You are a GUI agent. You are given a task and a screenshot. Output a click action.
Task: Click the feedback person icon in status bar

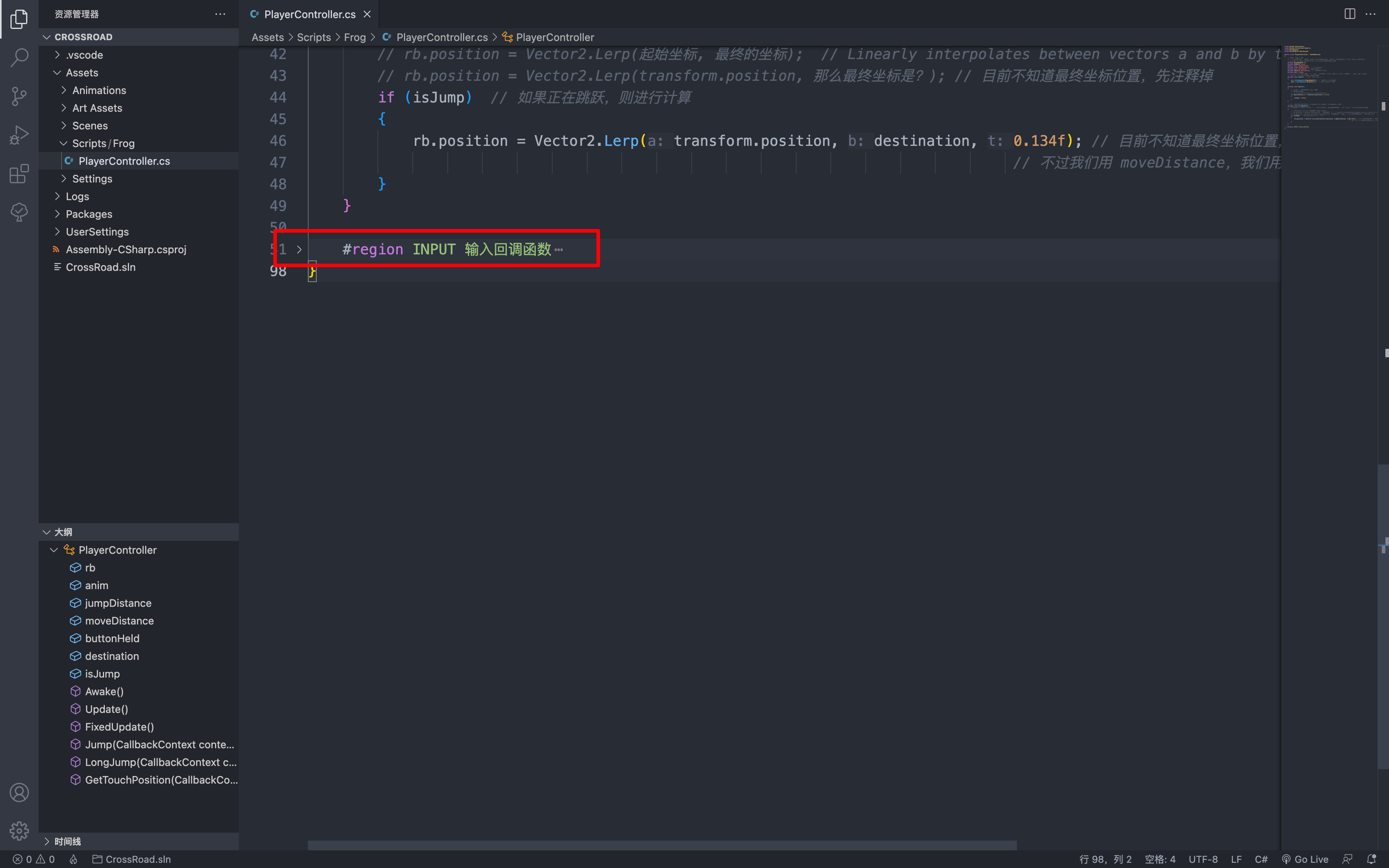(x=1348, y=860)
